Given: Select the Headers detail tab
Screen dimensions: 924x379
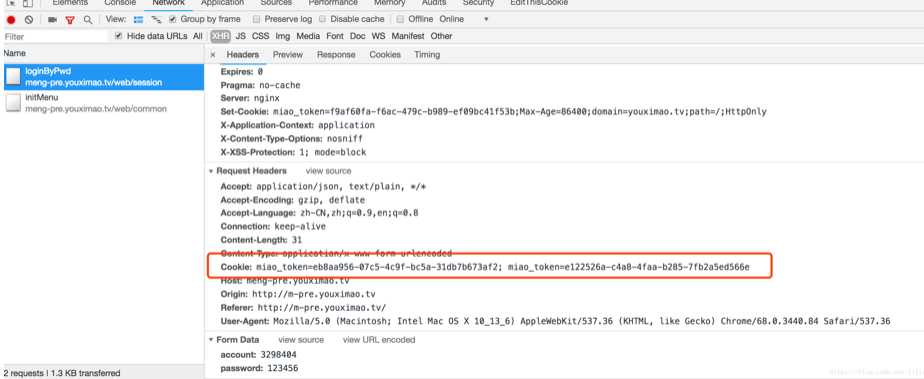Looking at the screenshot, I should pyautogui.click(x=243, y=54).
